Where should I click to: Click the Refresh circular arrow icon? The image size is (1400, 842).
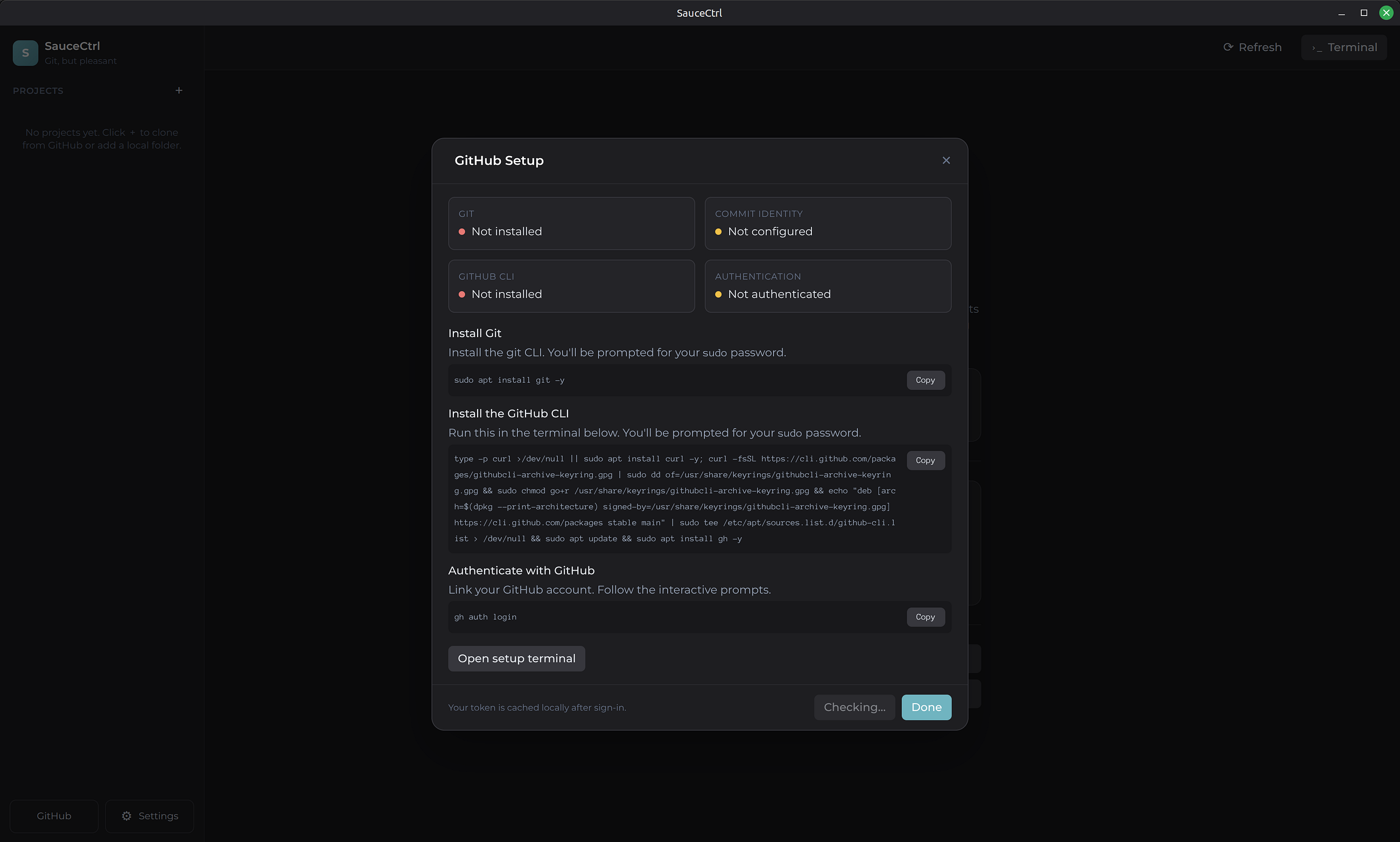pyautogui.click(x=1228, y=47)
